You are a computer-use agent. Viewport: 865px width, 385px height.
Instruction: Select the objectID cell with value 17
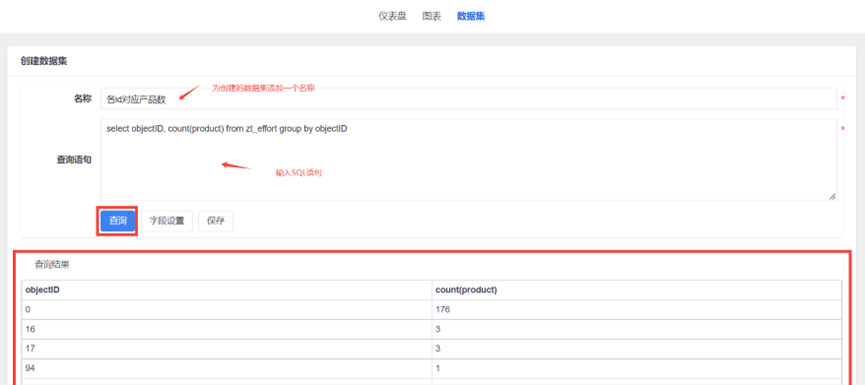(227, 349)
